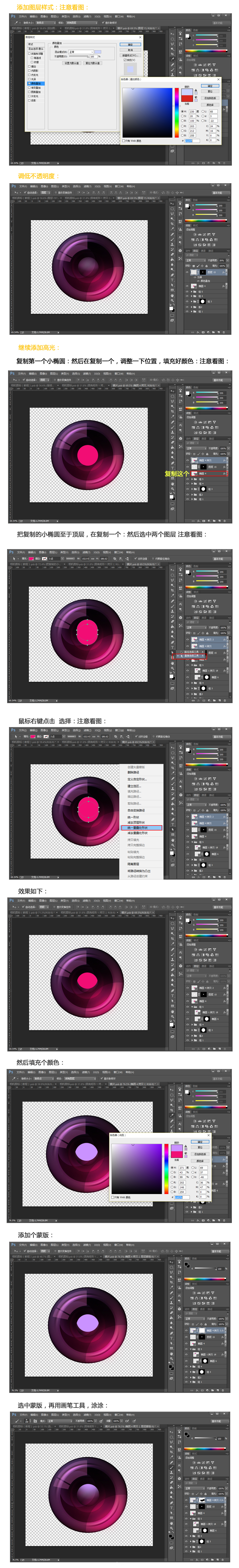Select the Brush tool in right-click menu screenshot
Viewport: 239px width, 1568px height.
[x=173, y=783]
